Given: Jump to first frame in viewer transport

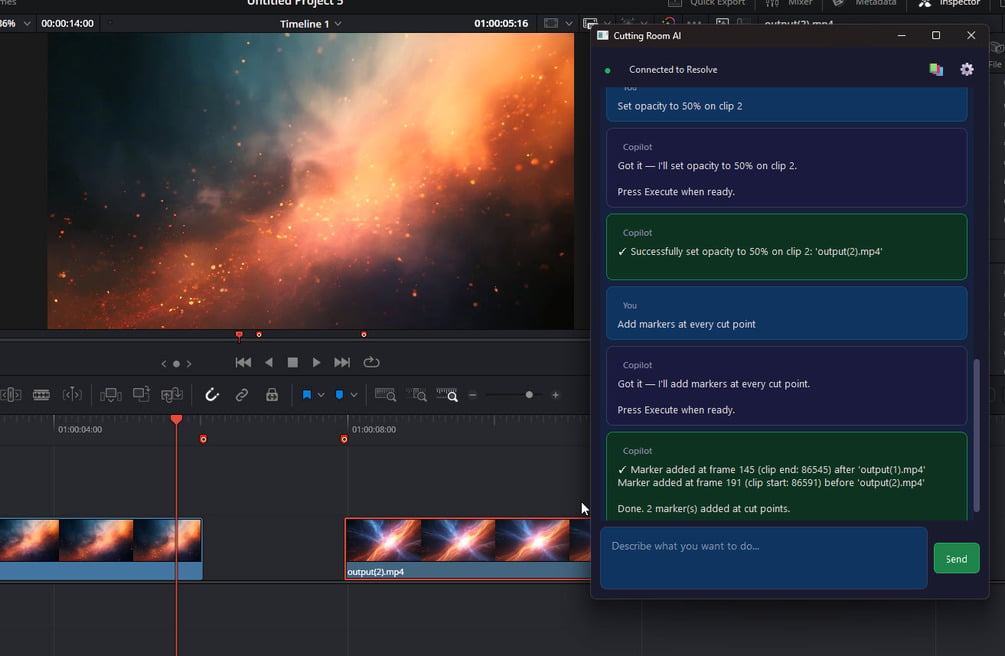Looking at the screenshot, I should (243, 362).
